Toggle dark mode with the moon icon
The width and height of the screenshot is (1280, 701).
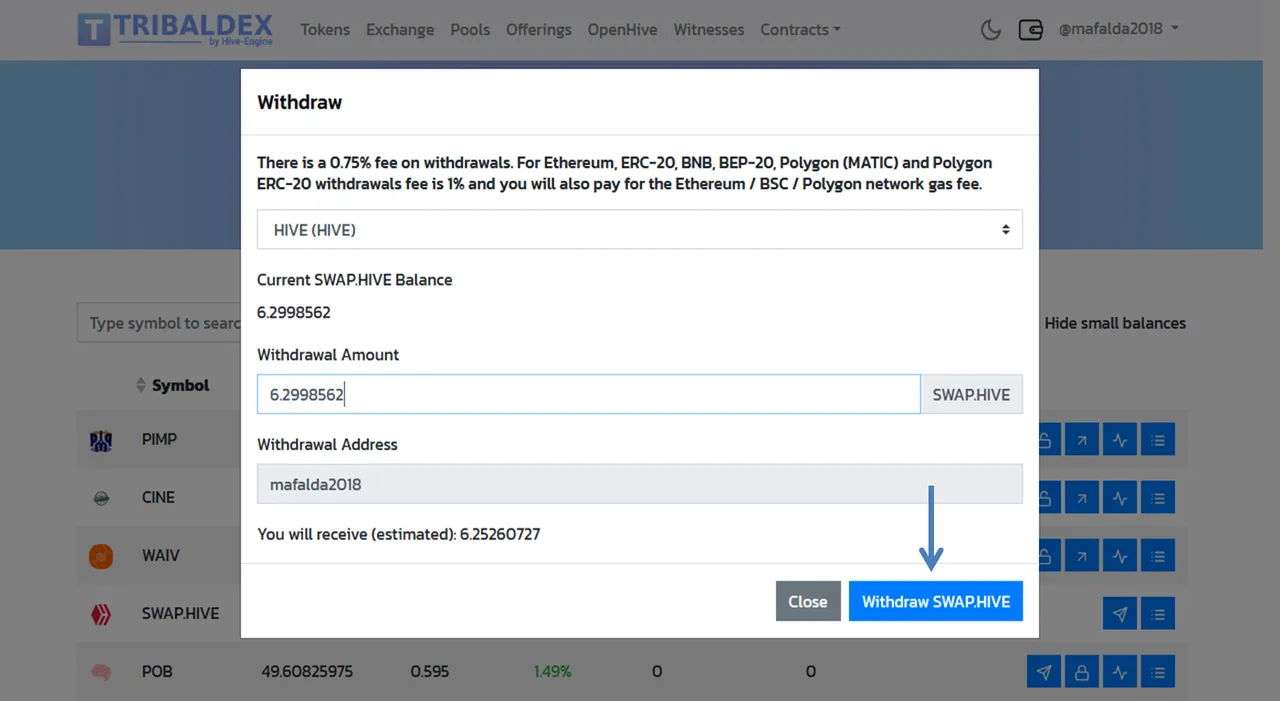tap(990, 30)
